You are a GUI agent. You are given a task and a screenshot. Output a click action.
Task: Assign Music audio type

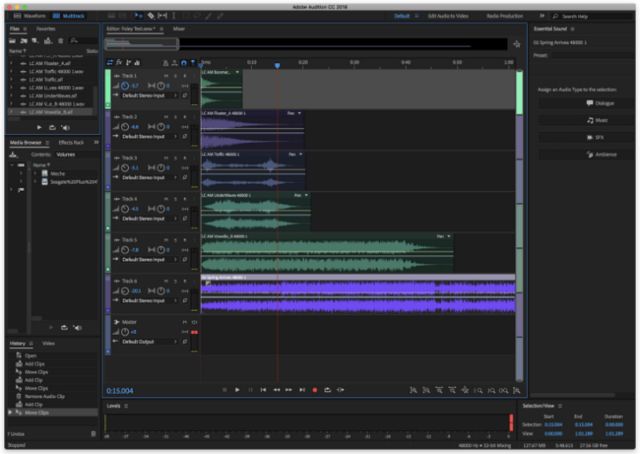586,120
